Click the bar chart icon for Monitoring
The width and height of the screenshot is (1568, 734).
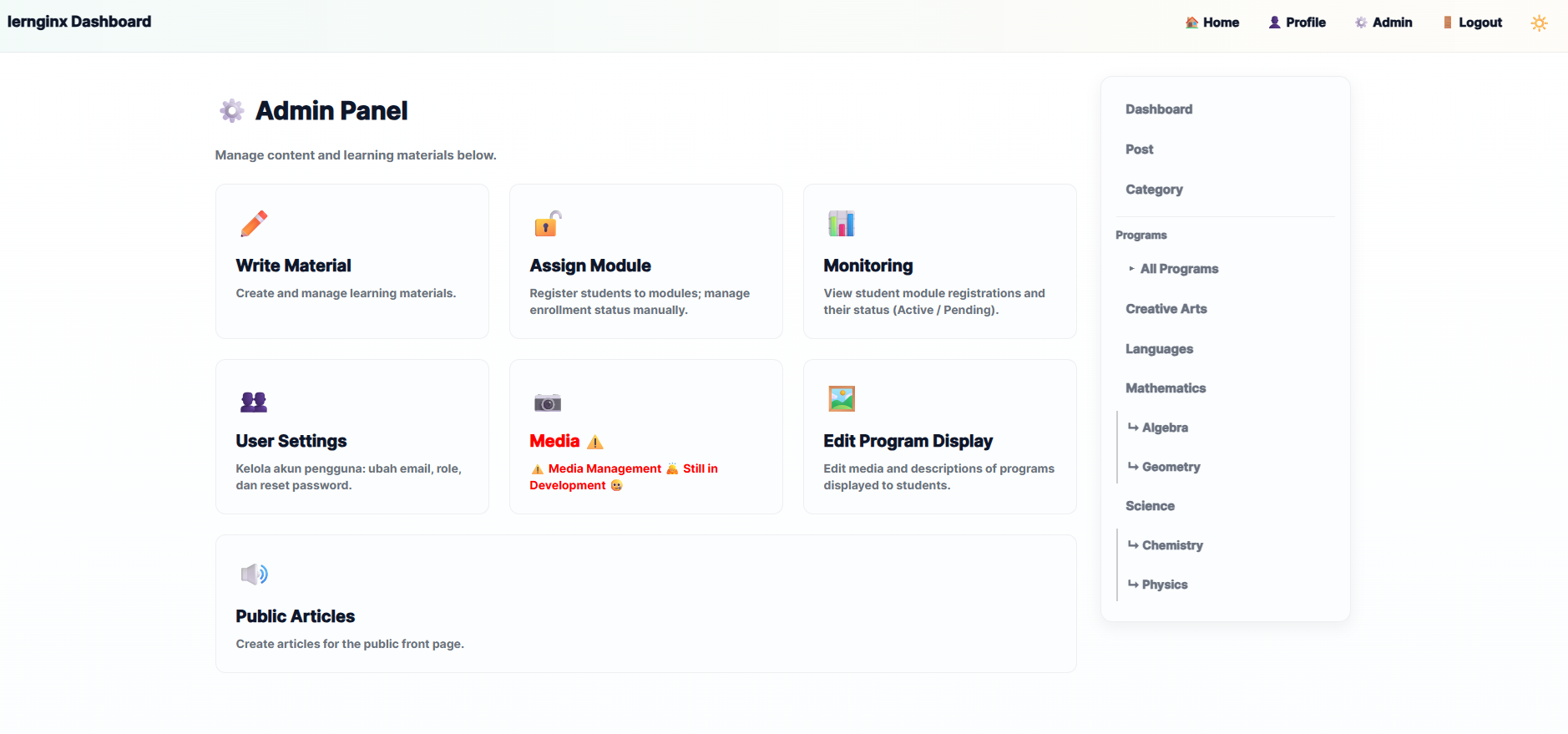coord(842,224)
